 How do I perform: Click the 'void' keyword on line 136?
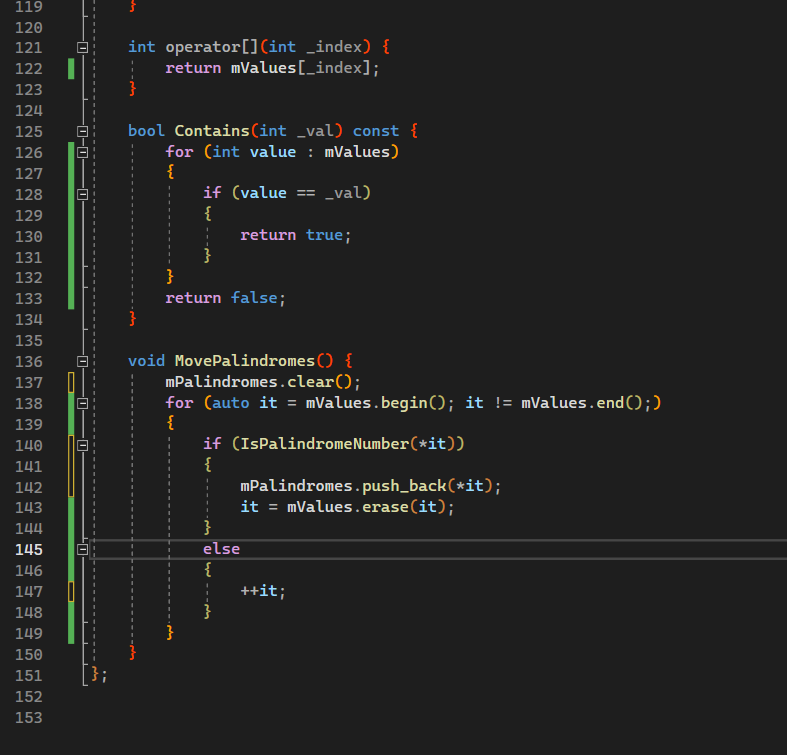point(146,361)
